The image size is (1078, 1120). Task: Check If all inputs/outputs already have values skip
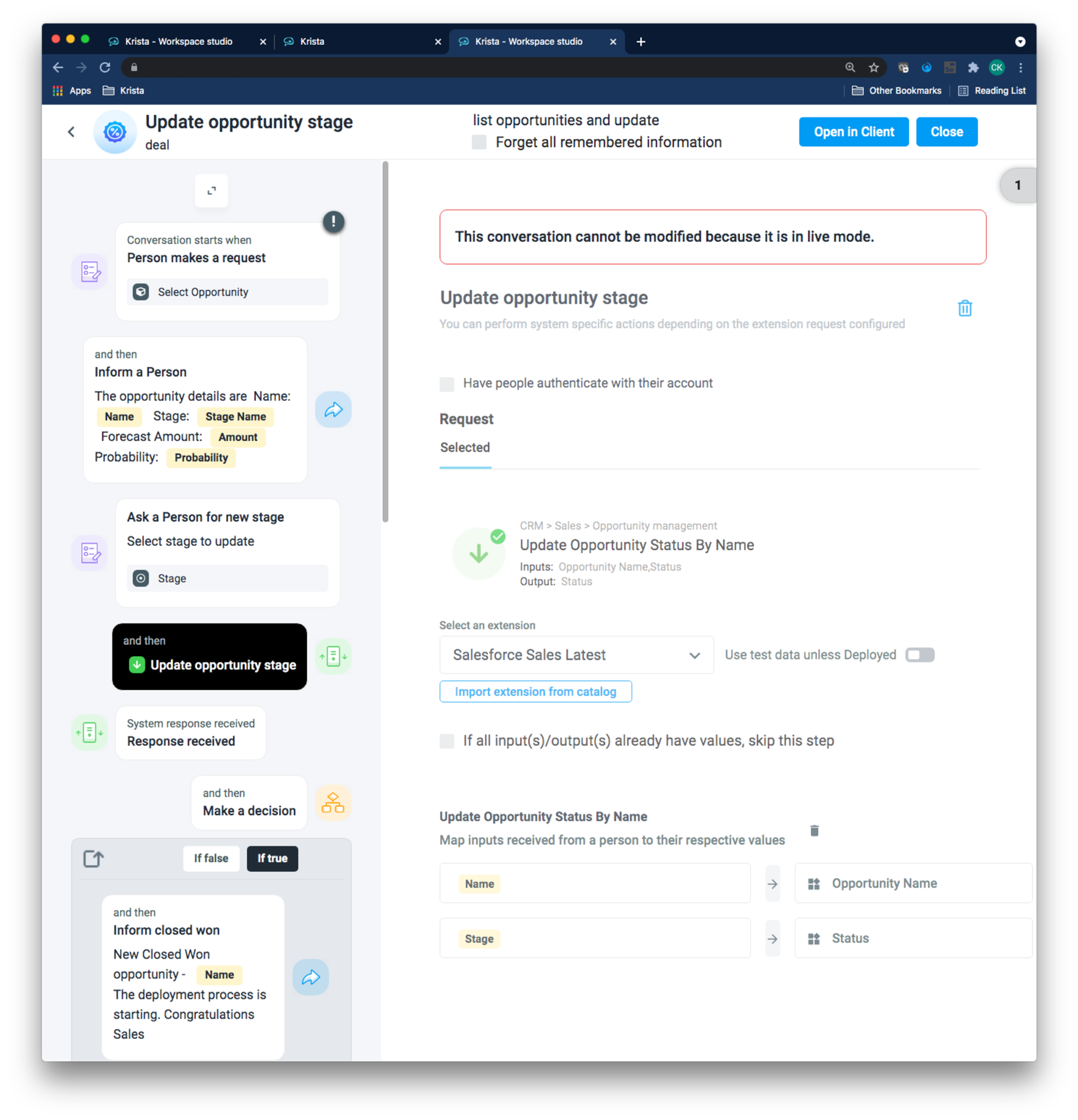[448, 741]
